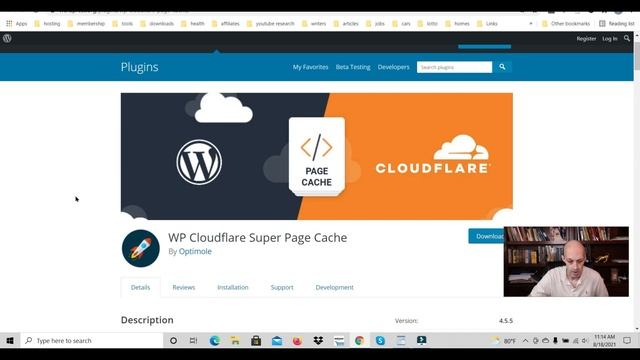Switch to the Reviews tab
The height and width of the screenshot is (360, 640).
pos(184,287)
